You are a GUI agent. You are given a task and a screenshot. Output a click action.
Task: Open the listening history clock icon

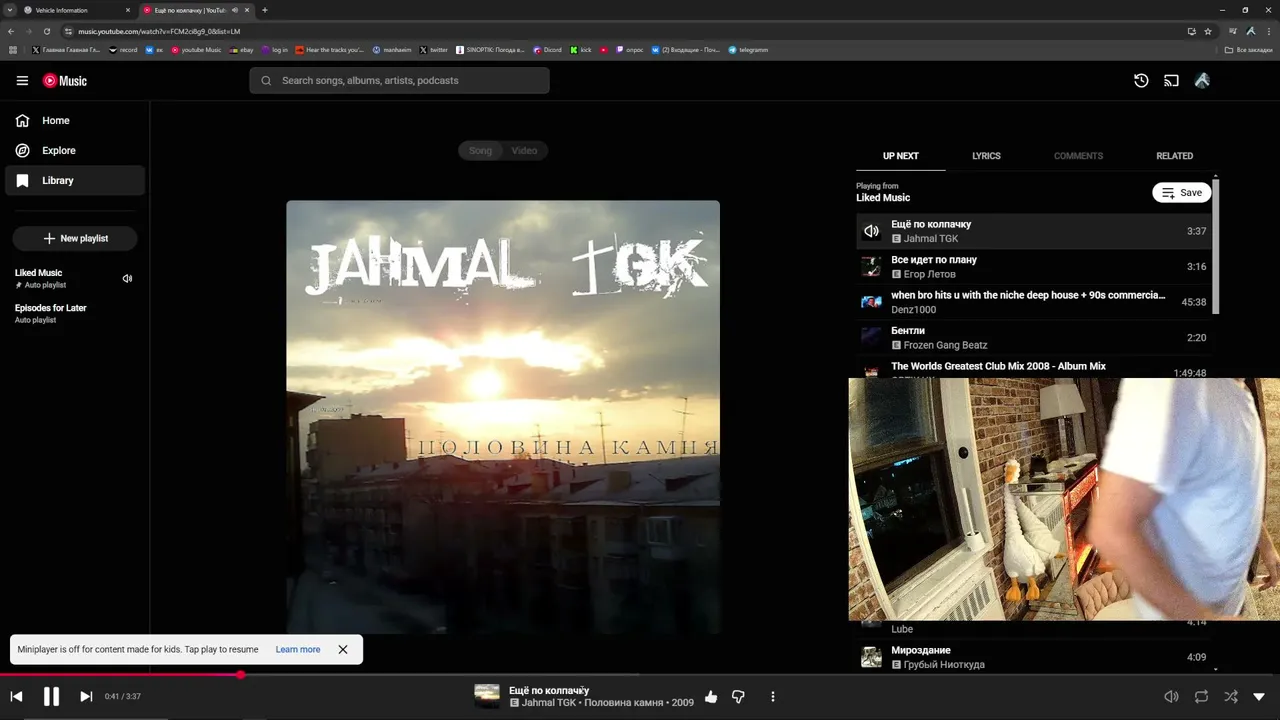click(1141, 81)
